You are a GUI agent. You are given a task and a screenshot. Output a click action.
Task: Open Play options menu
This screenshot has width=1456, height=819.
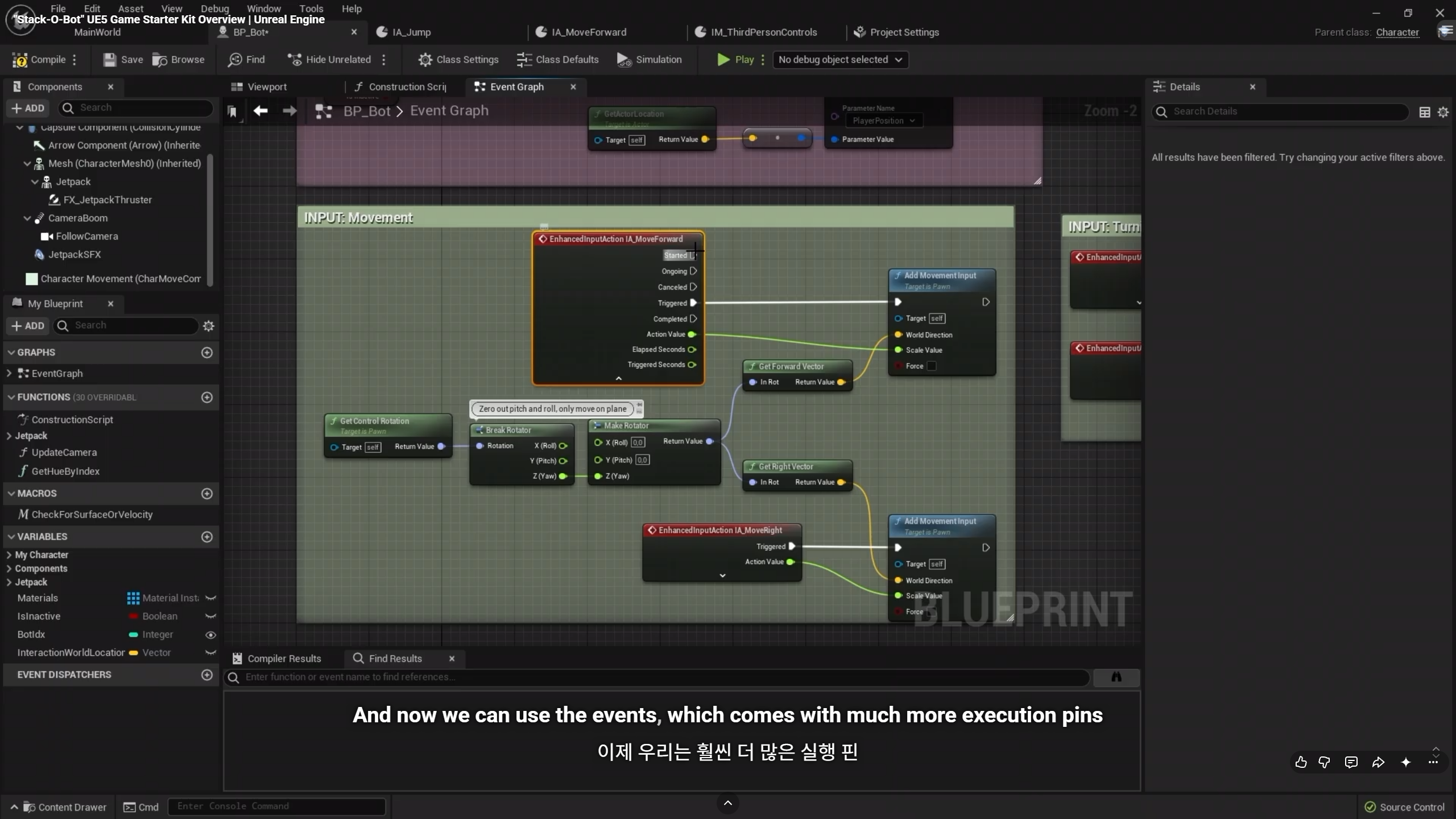[x=763, y=60]
